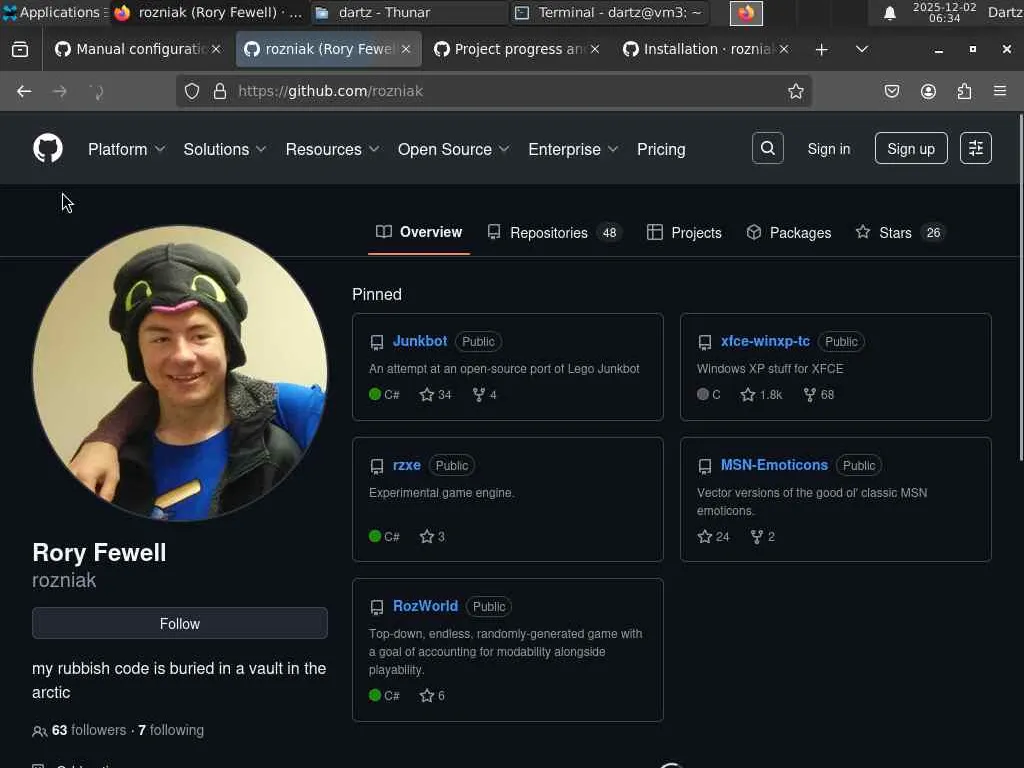Click the stars icon on MSN-Emoticons card
The height and width of the screenshot is (768, 1024).
pyautogui.click(x=704, y=536)
